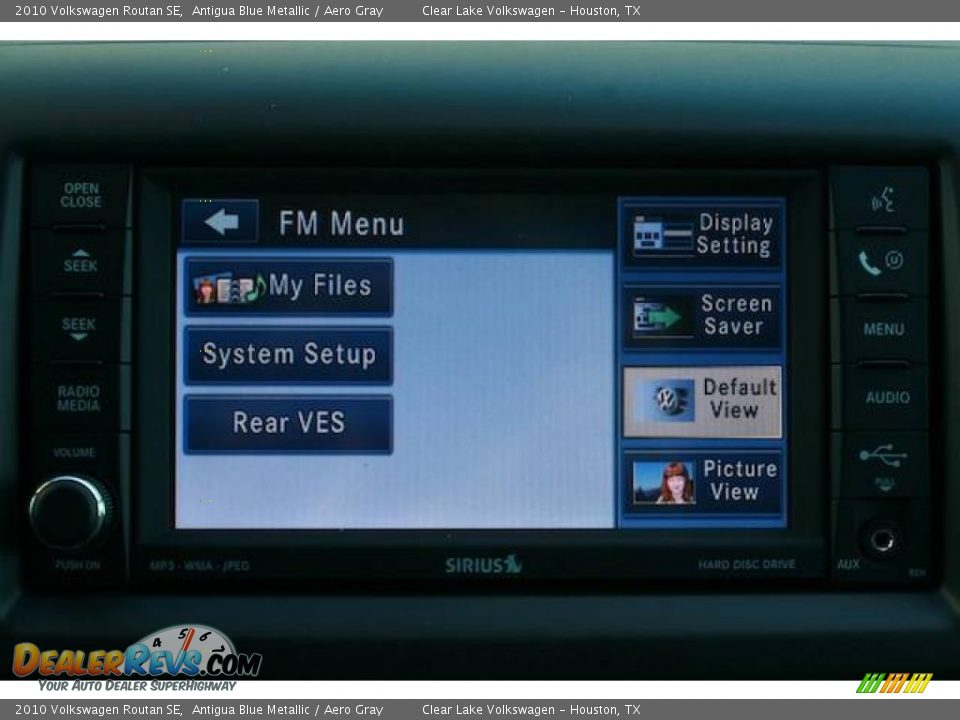Choose Picture View option
The height and width of the screenshot is (720, 960).
[702, 482]
